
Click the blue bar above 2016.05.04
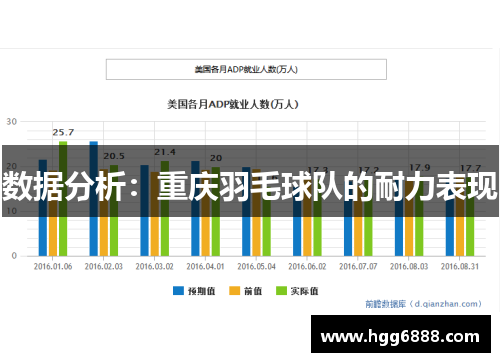click(246, 212)
